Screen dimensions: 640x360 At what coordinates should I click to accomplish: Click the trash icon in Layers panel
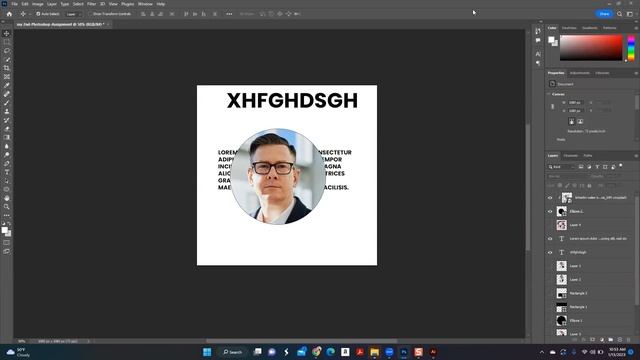pos(629,340)
